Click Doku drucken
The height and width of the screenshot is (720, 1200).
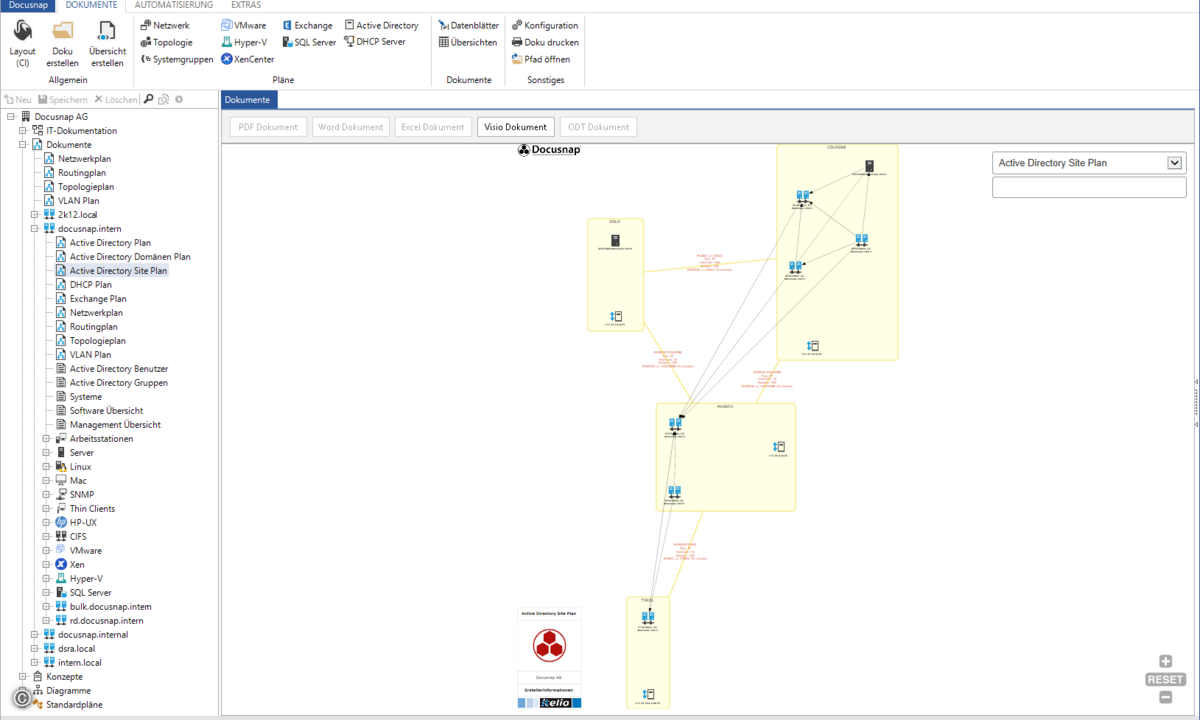point(545,42)
